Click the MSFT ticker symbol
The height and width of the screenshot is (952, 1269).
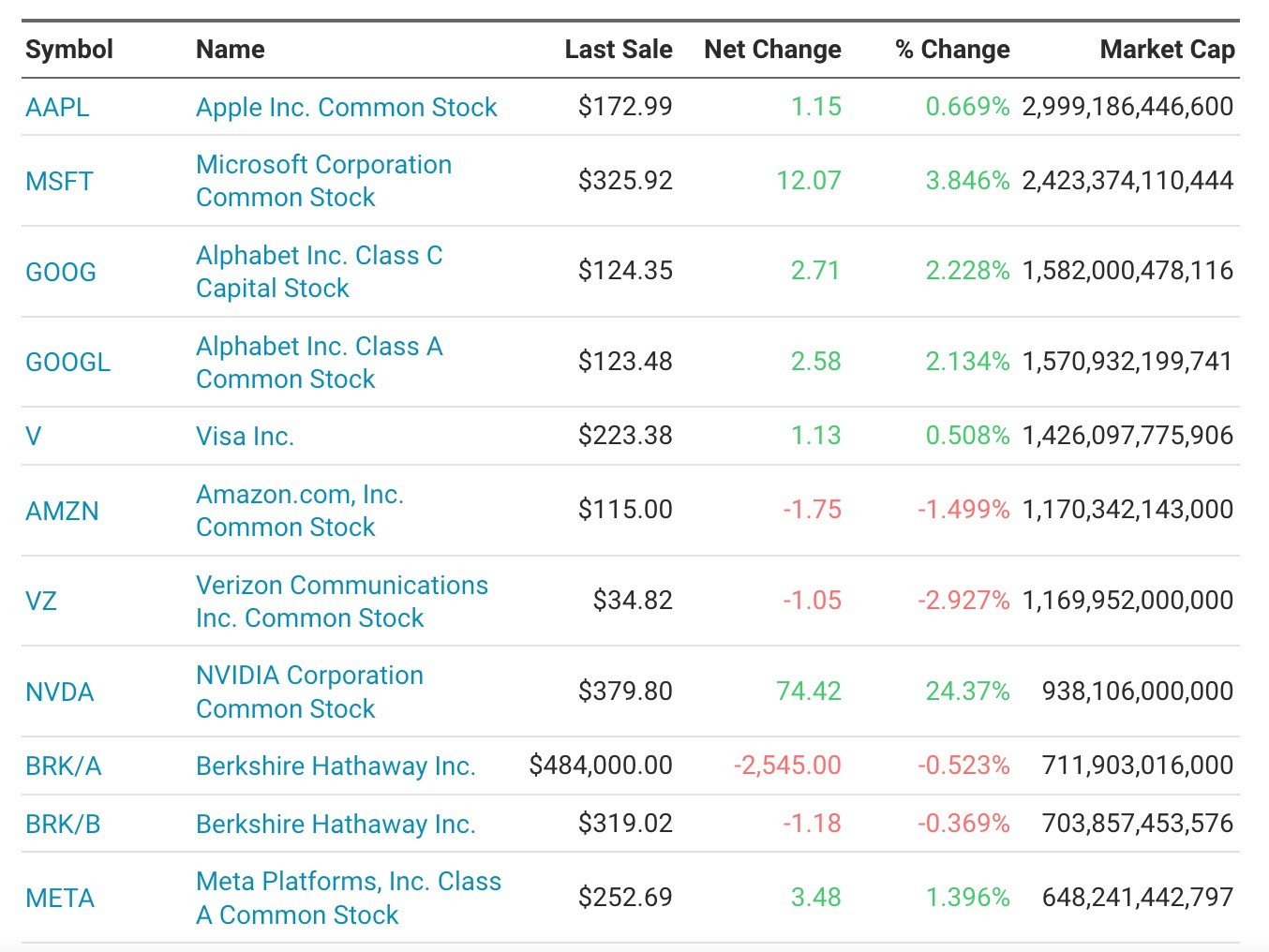point(59,181)
